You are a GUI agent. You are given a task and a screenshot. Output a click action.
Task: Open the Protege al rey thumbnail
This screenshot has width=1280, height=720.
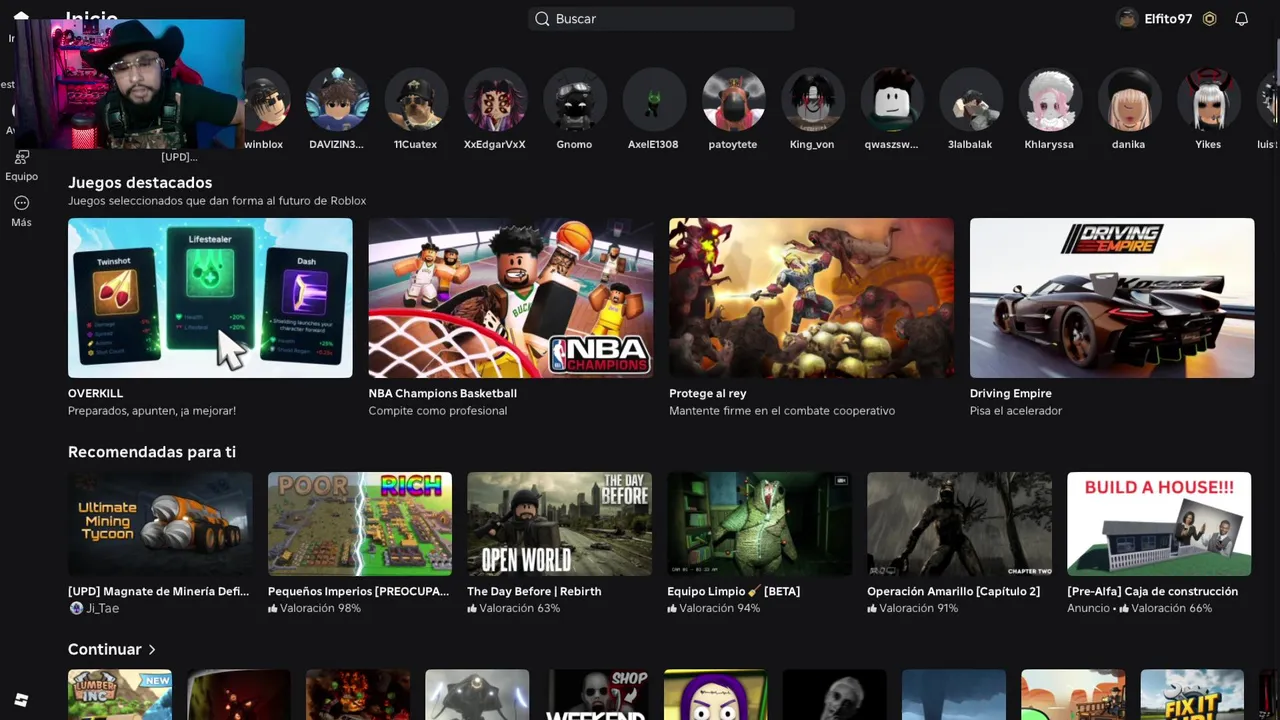pyautogui.click(x=811, y=298)
